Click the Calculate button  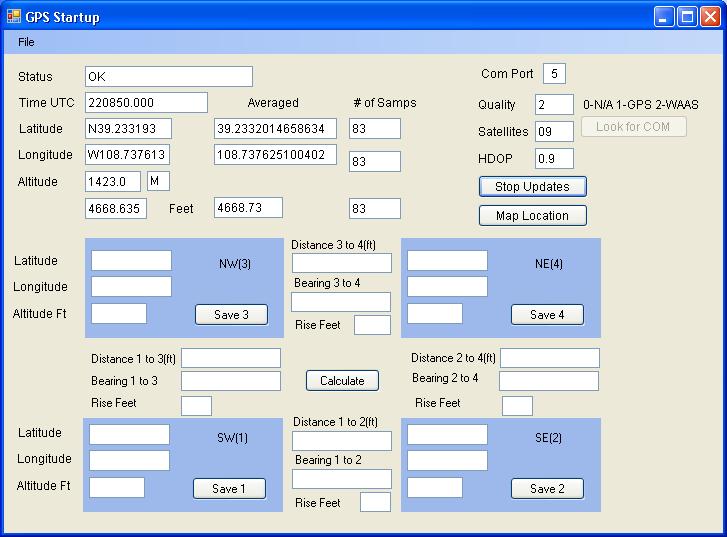click(x=342, y=381)
